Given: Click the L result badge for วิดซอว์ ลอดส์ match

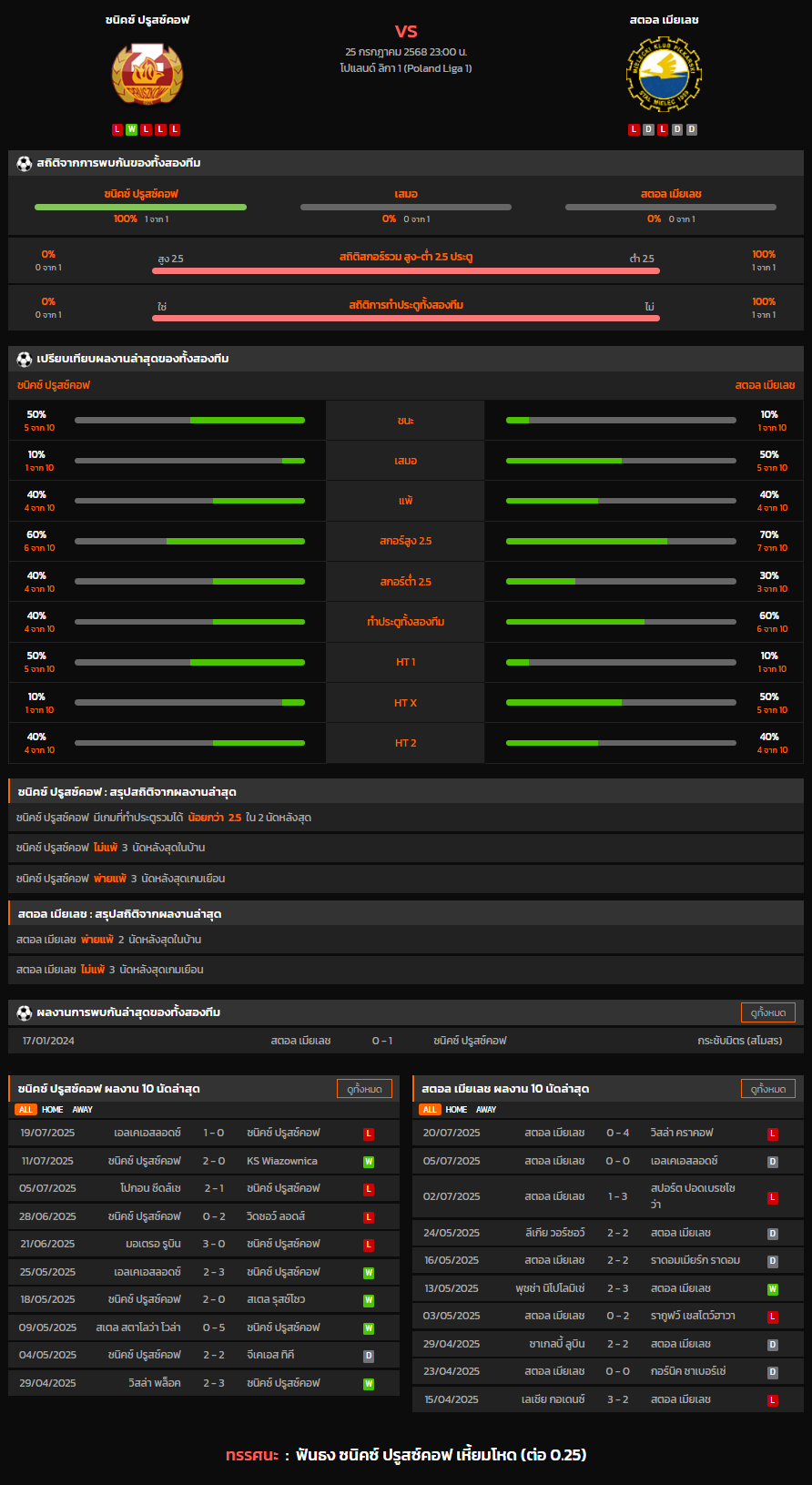Looking at the screenshot, I should click(369, 1217).
